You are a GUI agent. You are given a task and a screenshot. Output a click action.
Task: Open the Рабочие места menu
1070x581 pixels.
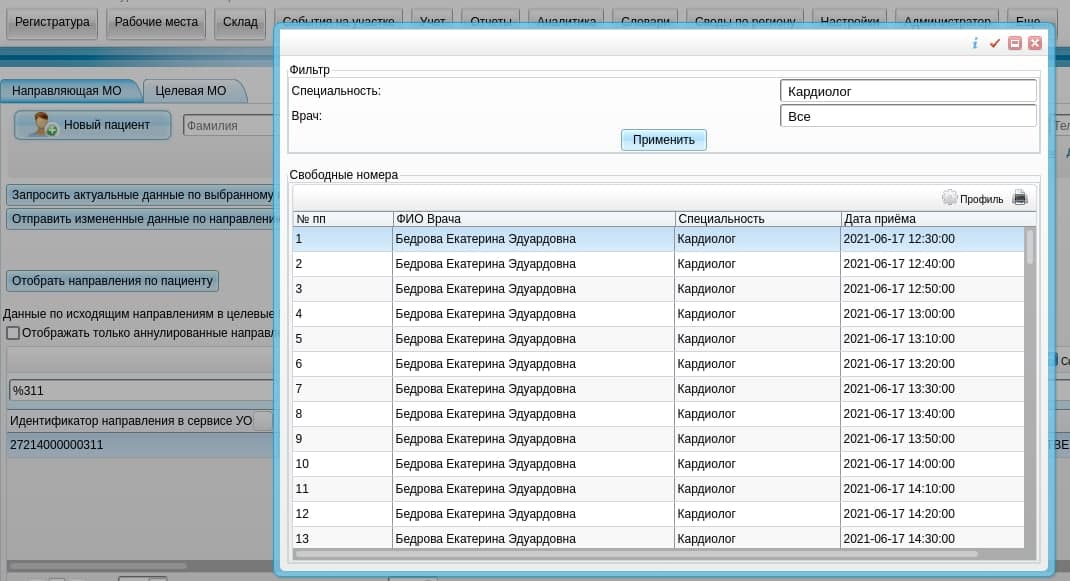pyautogui.click(x=154, y=22)
